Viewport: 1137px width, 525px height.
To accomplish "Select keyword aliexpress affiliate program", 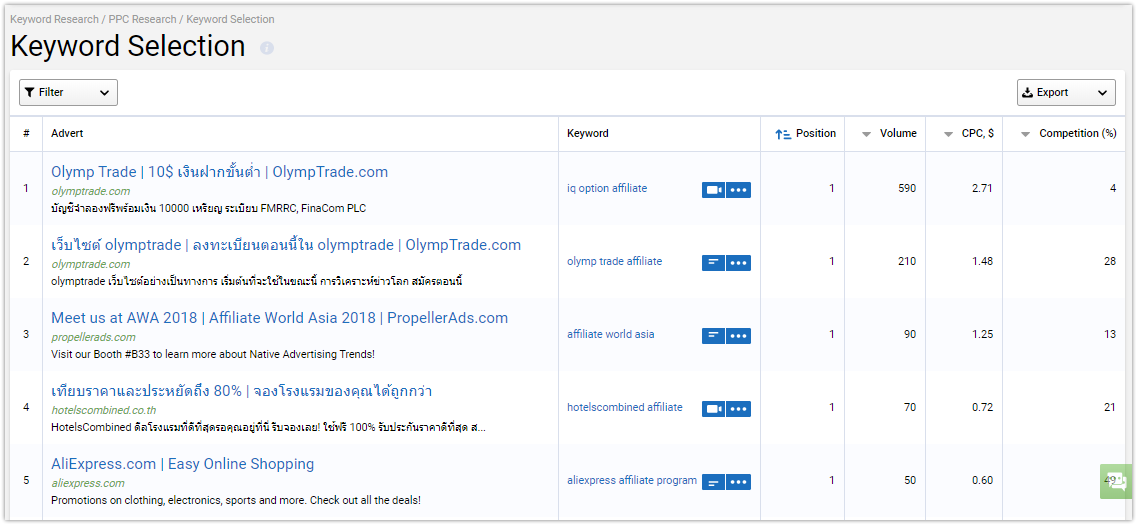I will coord(632,481).
